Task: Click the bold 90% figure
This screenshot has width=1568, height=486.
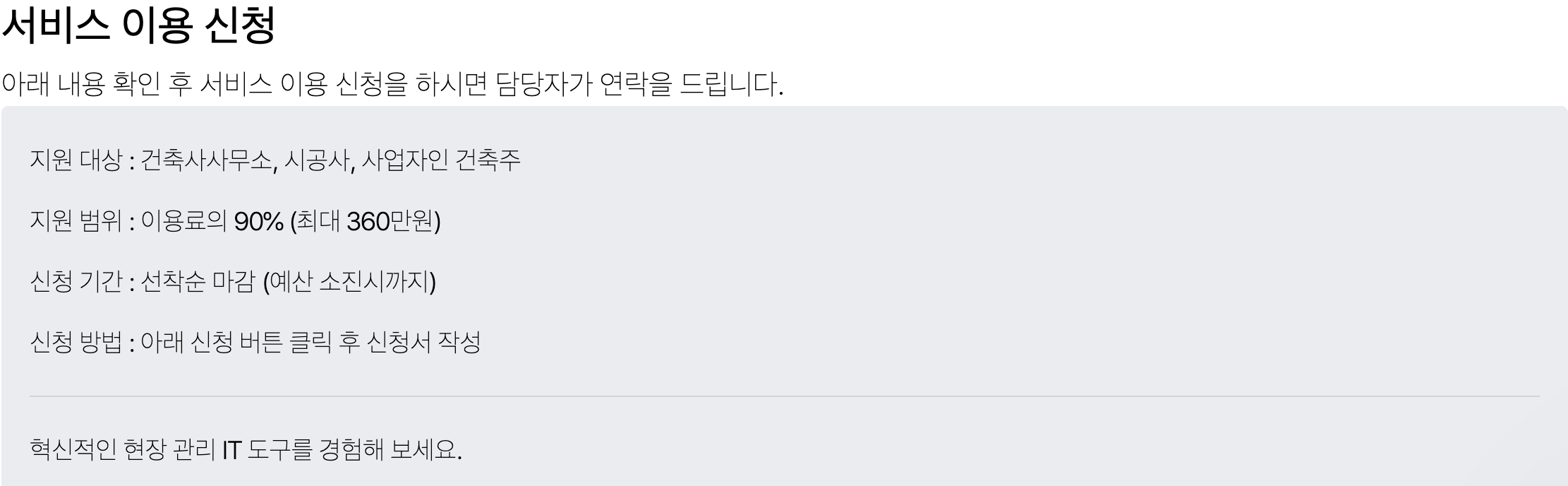Action: [x=258, y=222]
